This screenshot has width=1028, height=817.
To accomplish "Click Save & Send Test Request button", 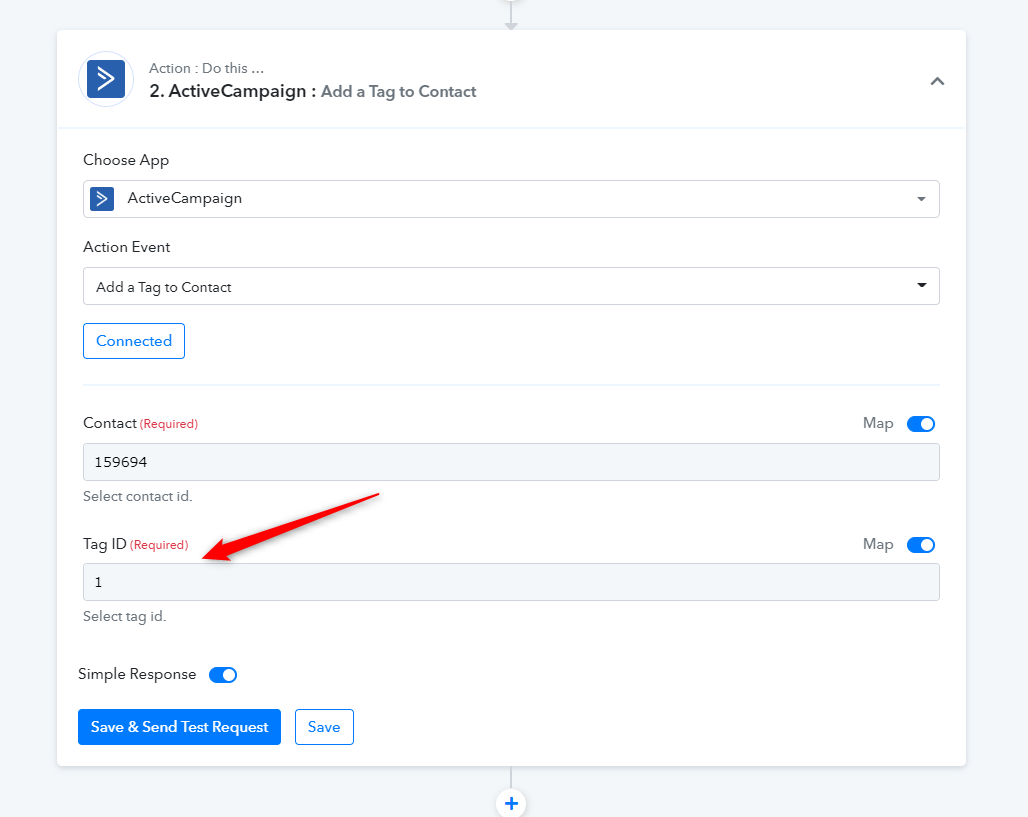I will tap(179, 727).
